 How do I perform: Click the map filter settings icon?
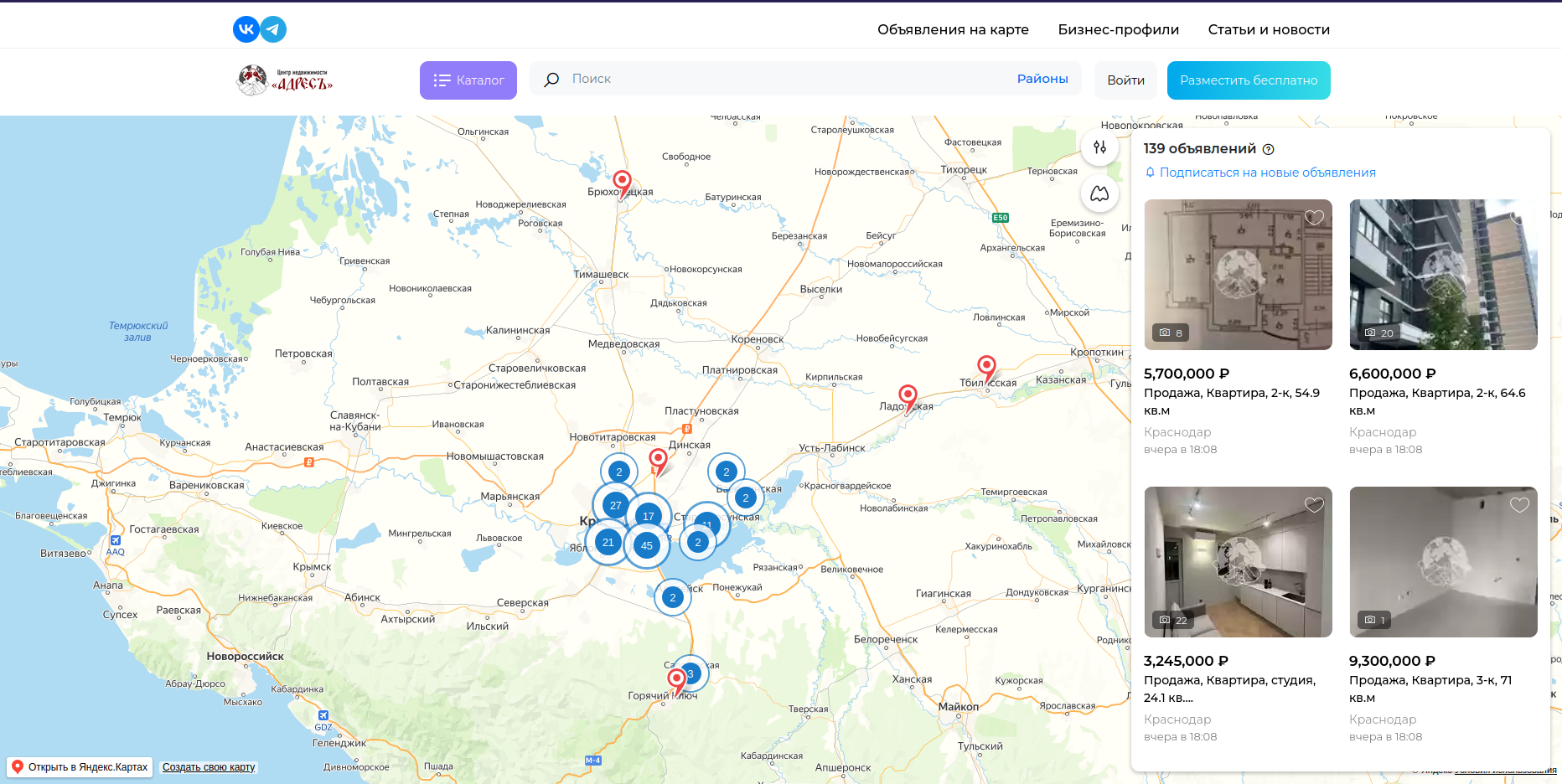1099,147
